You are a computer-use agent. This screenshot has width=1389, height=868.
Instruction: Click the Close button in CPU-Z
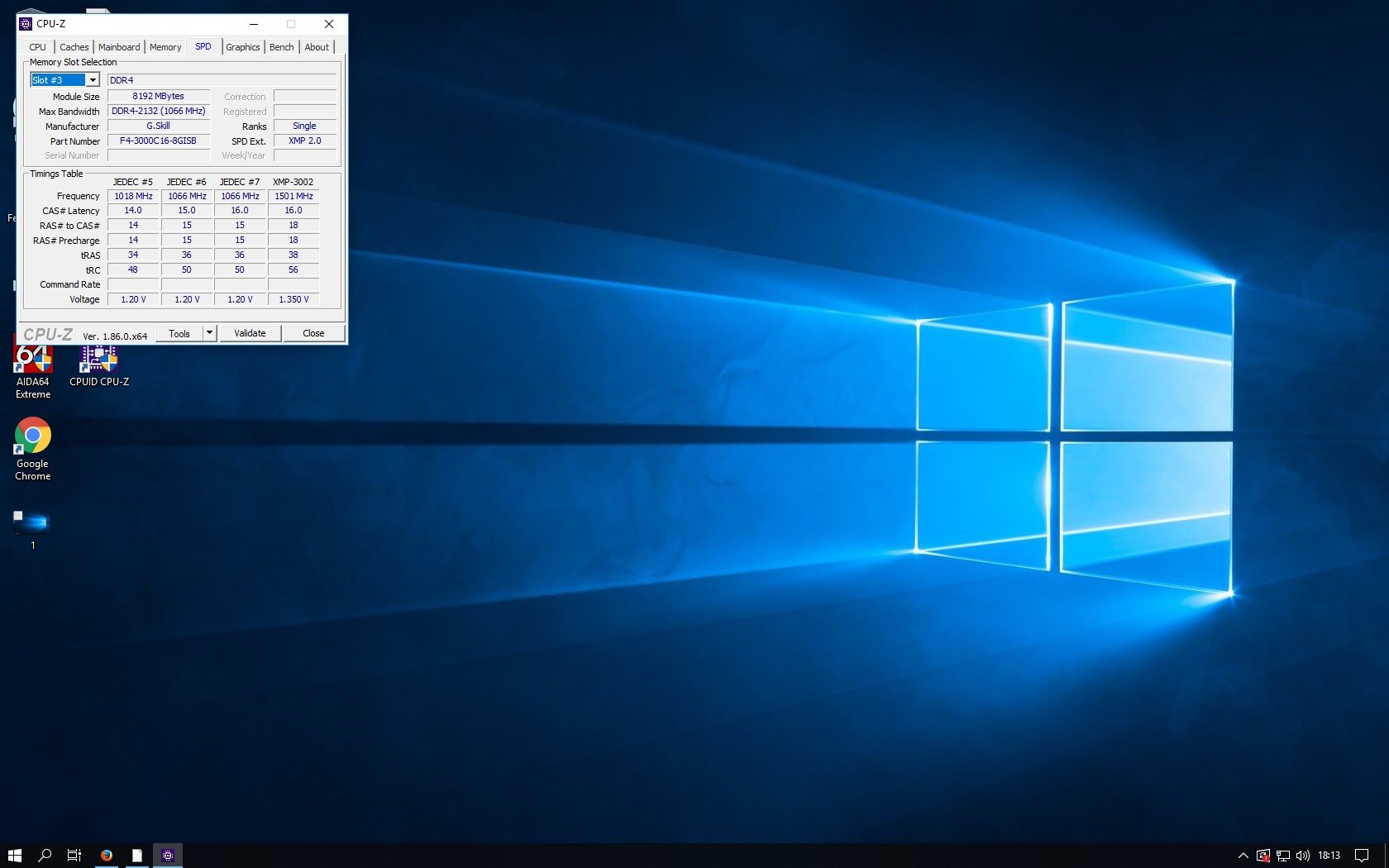tap(313, 333)
